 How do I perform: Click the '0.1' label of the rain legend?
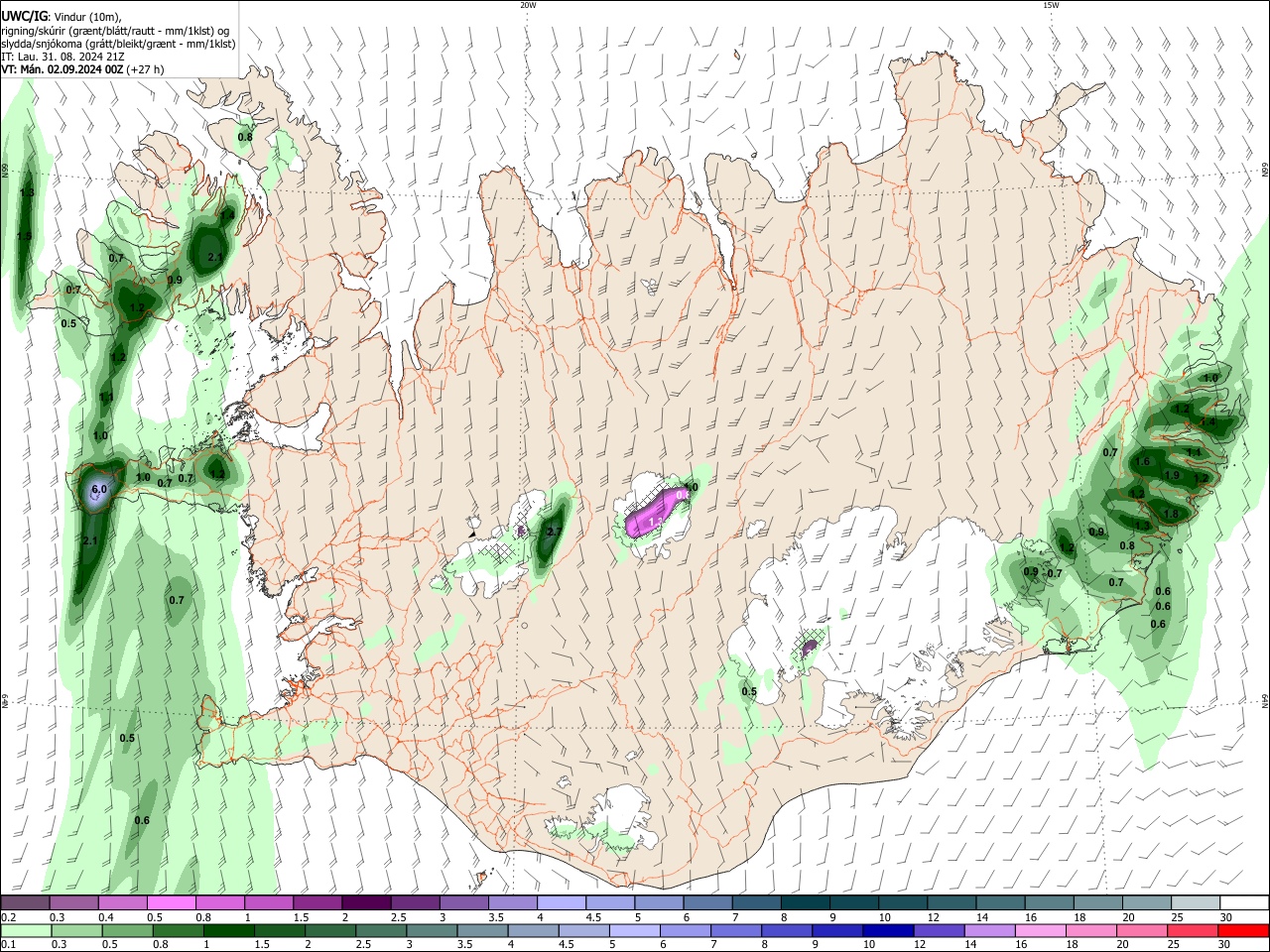[x=8, y=944]
